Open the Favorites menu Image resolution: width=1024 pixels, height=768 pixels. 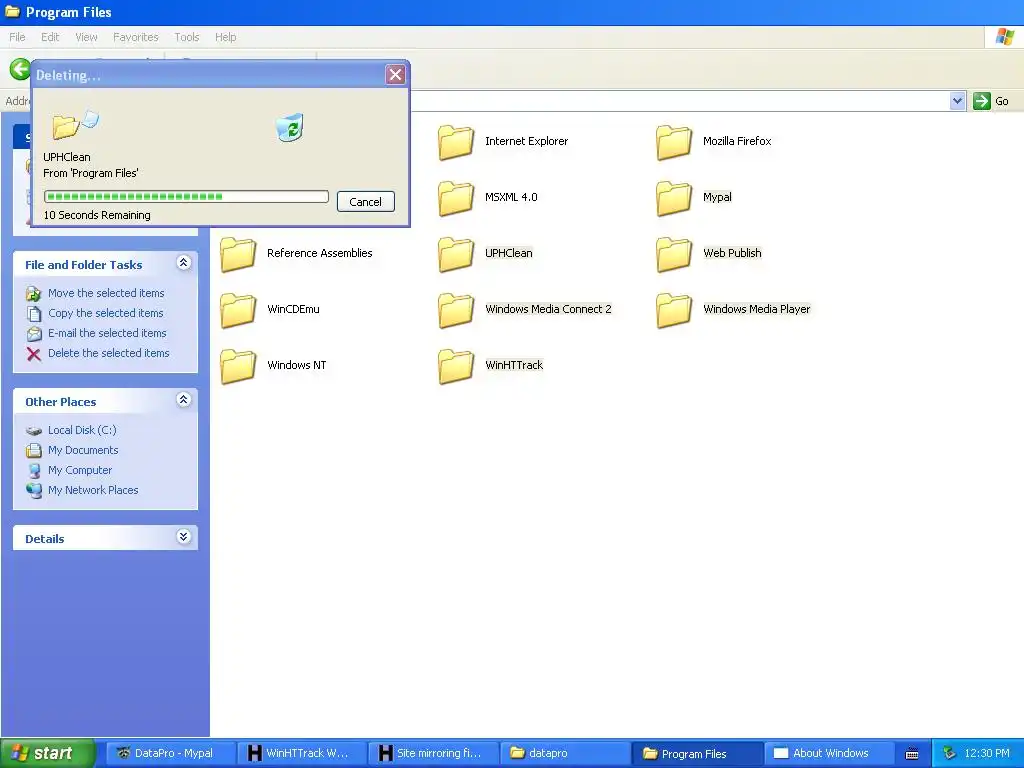136,37
